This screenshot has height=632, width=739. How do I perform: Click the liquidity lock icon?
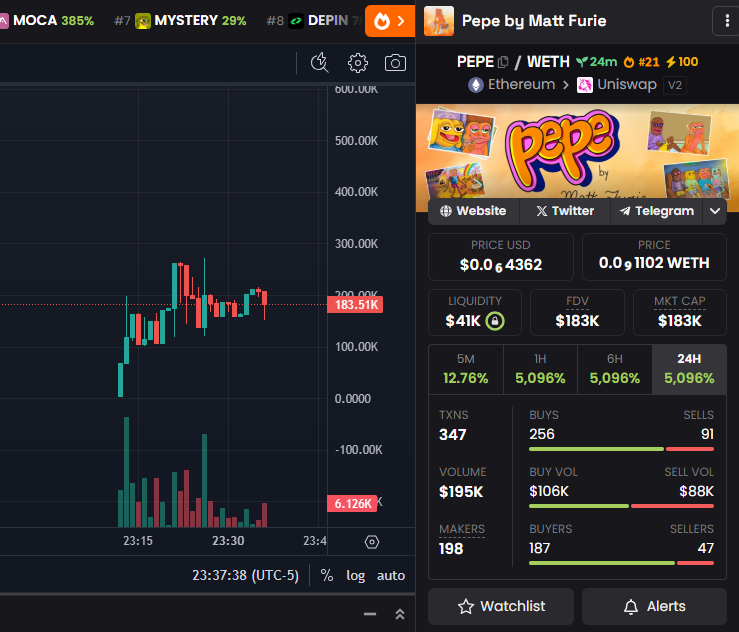495,321
